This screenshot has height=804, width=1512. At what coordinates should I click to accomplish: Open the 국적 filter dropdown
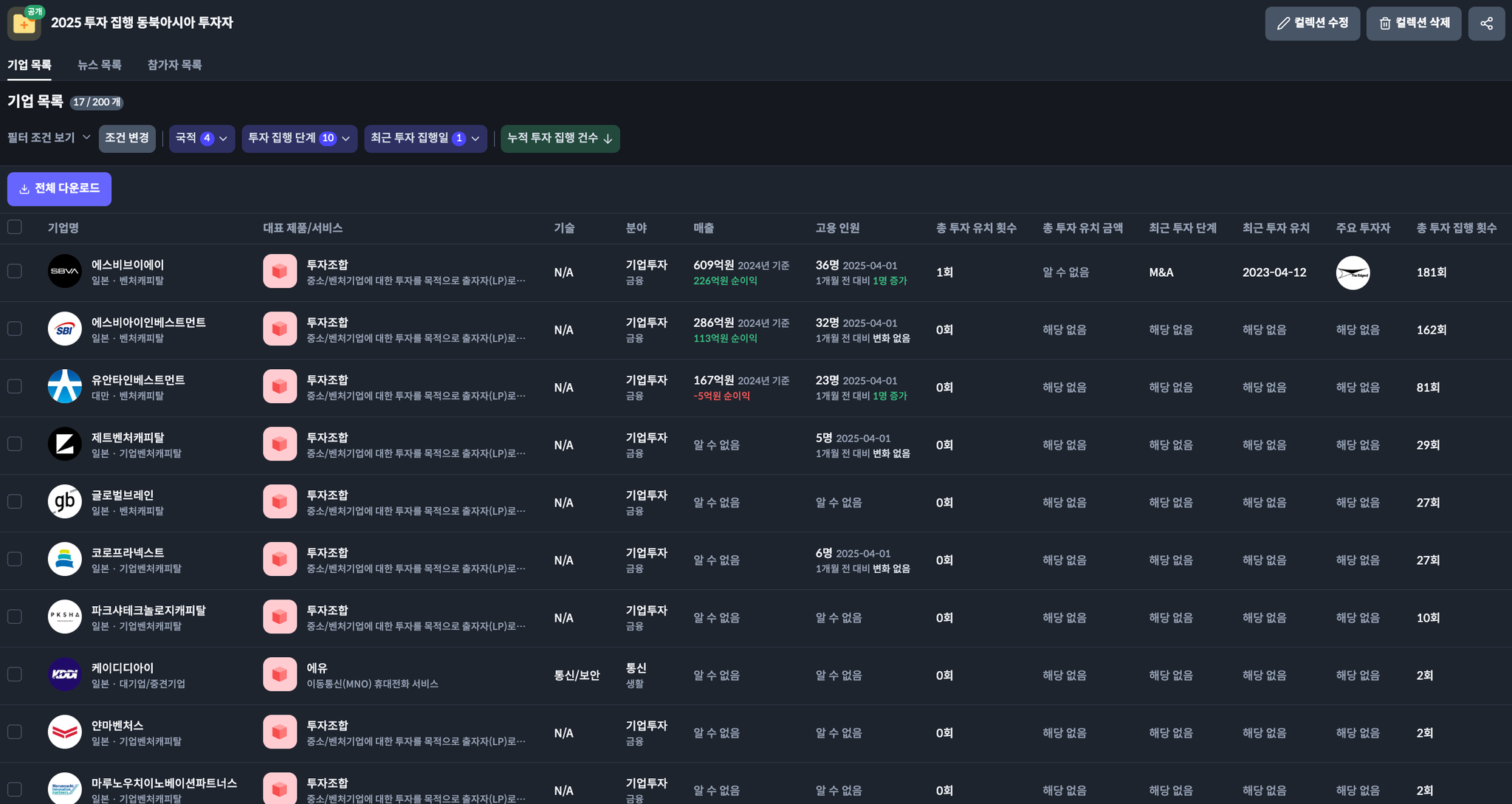point(202,139)
